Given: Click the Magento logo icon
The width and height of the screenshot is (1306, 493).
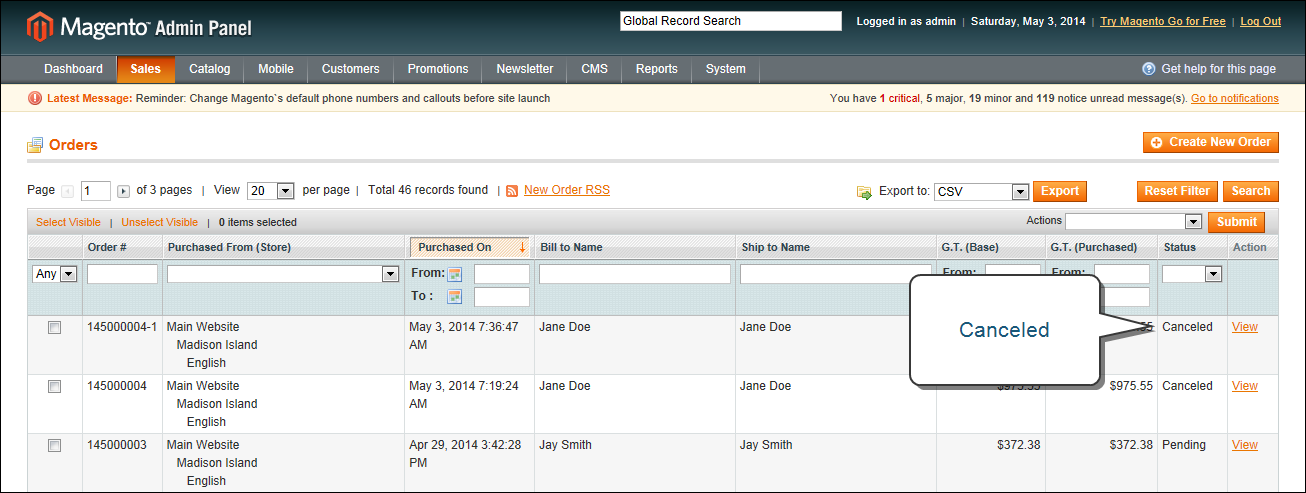Looking at the screenshot, I should point(40,26).
